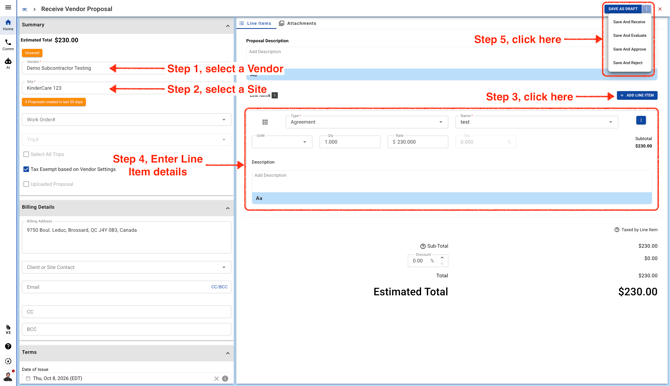Open the hamburger menu icon
This screenshot has height=386, width=670.
8,7
